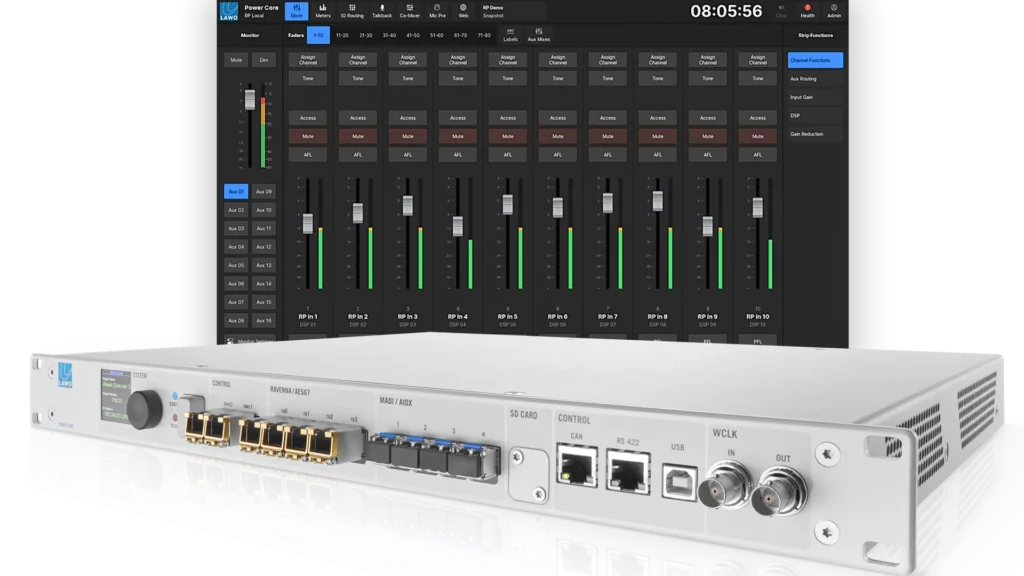Open the Labels icon
Viewport: 1024px width, 576px height.
510,35
